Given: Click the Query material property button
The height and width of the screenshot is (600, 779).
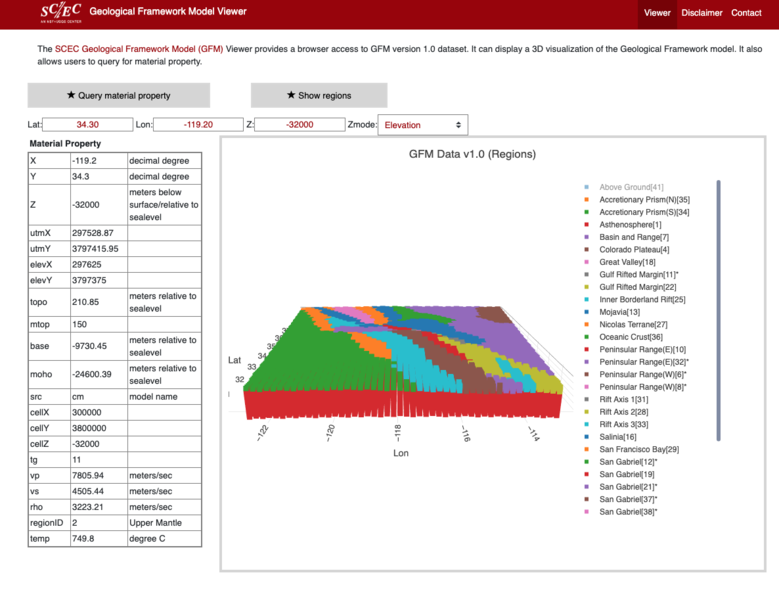Looking at the screenshot, I should pyautogui.click(x=119, y=95).
